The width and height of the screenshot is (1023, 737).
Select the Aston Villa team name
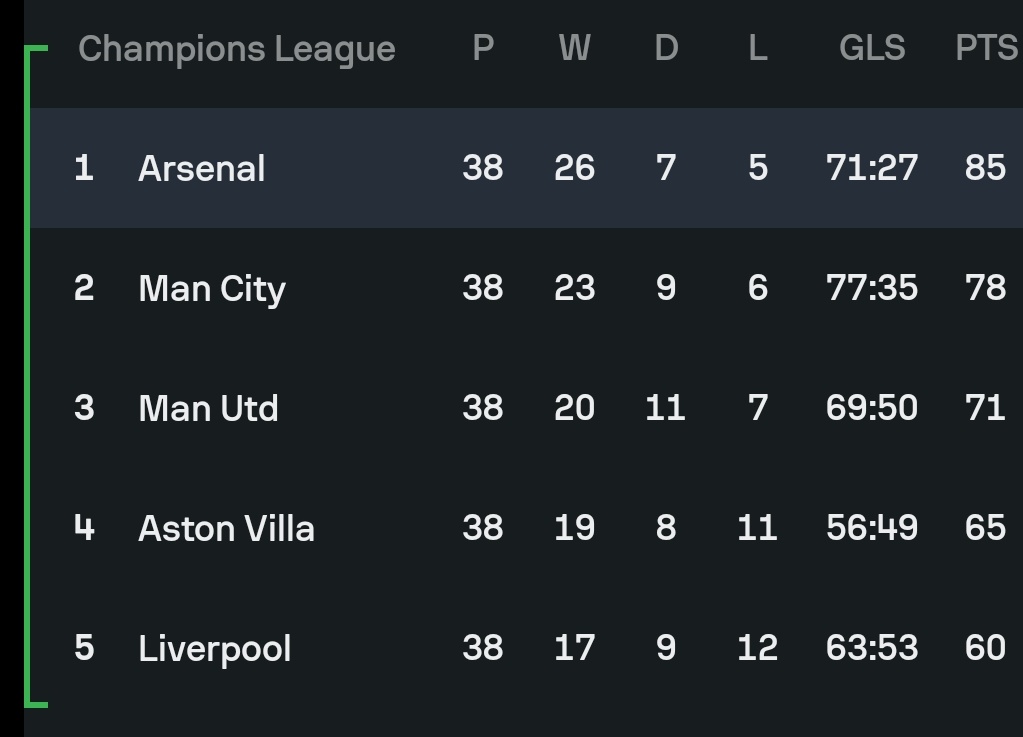(x=226, y=528)
